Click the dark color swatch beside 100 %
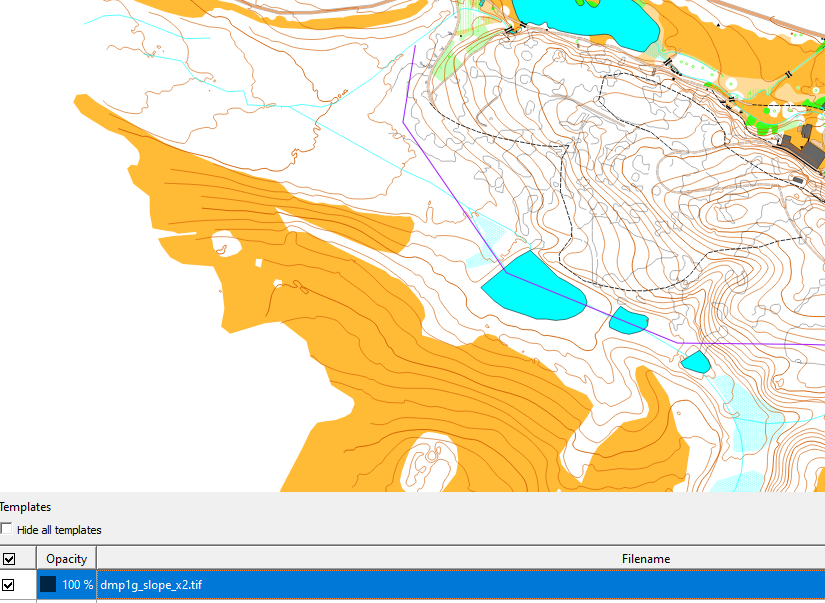This screenshot has height=603, width=825. click(48, 584)
